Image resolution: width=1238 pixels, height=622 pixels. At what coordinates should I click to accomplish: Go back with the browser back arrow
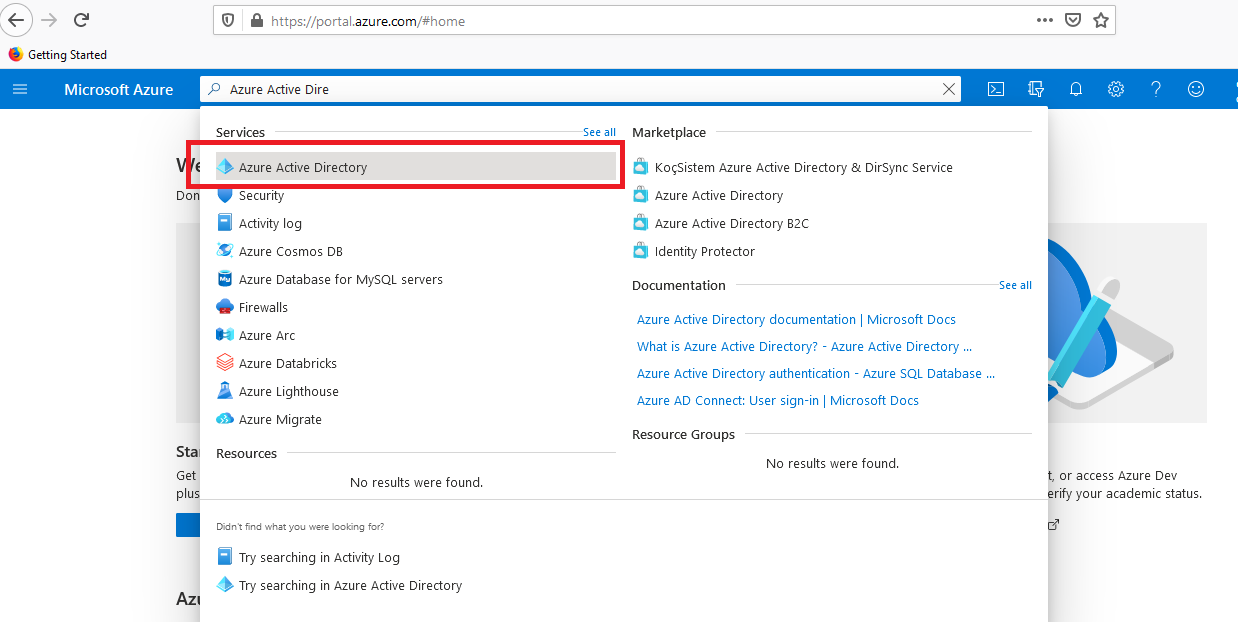[x=17, y=20]
